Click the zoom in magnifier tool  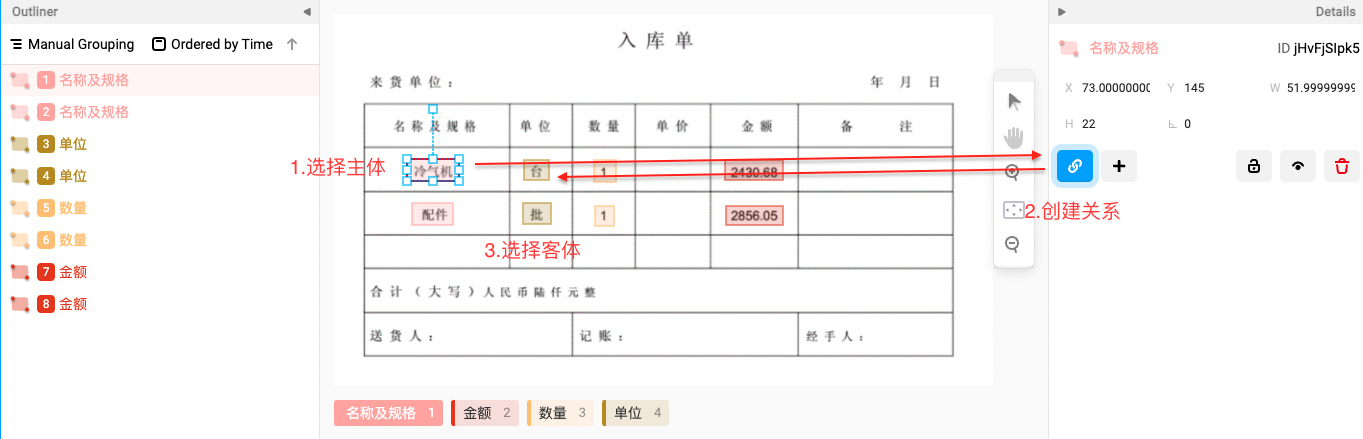click(1012, 172)
